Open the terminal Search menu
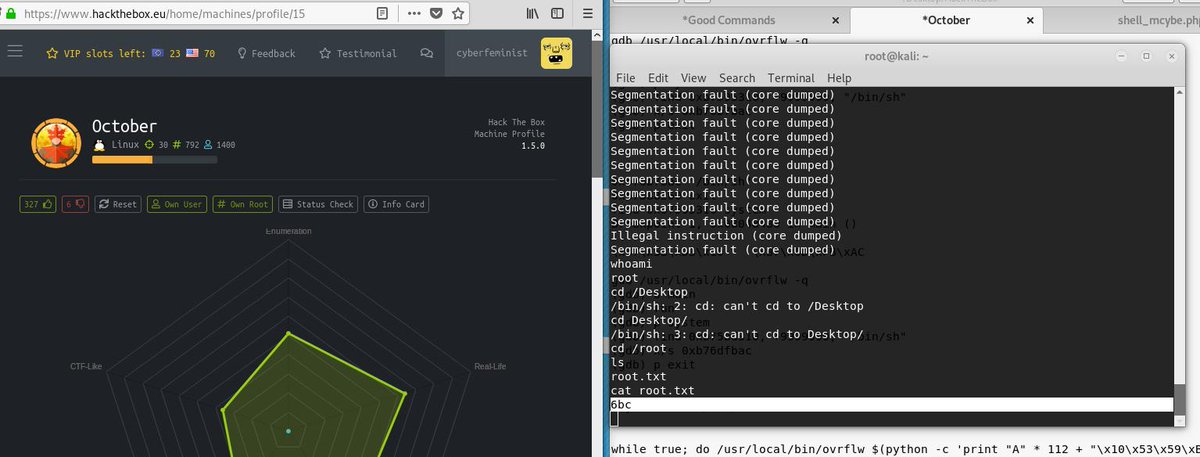1200x457 pixels. click(x=737, y=78)
